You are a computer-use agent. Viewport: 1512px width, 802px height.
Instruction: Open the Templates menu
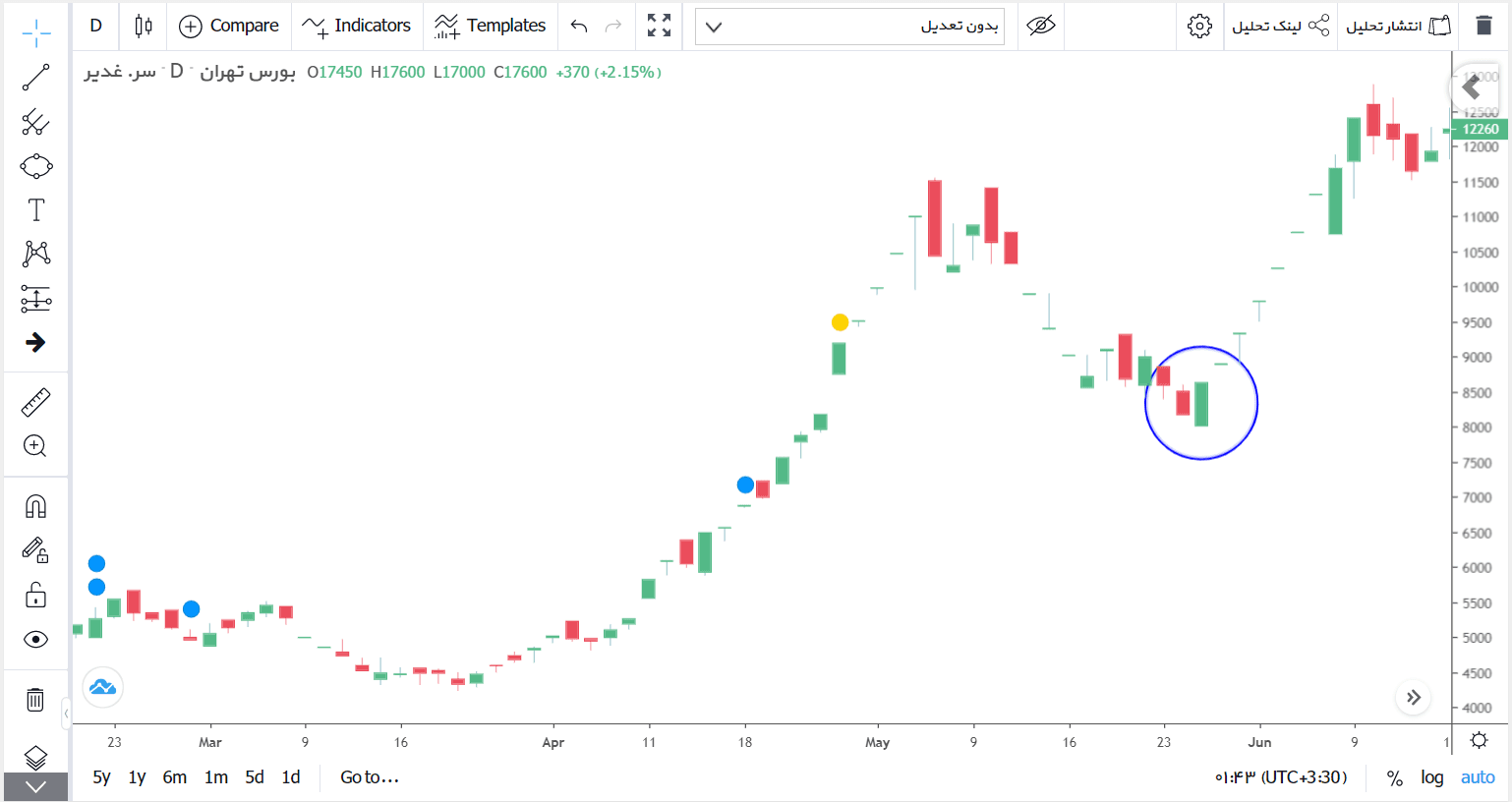click(x=491, y=26)
